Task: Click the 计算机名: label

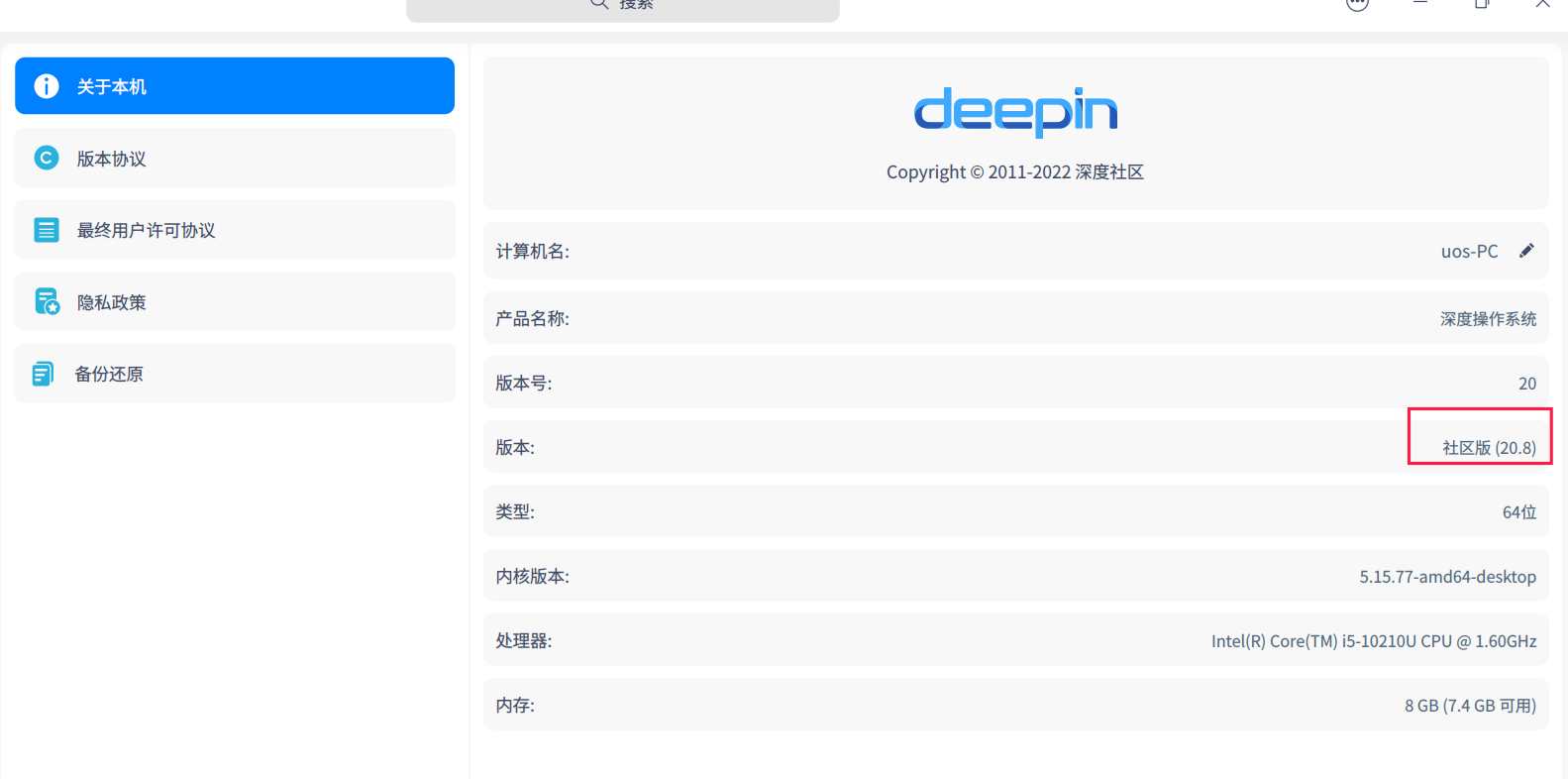Action: 533,252
